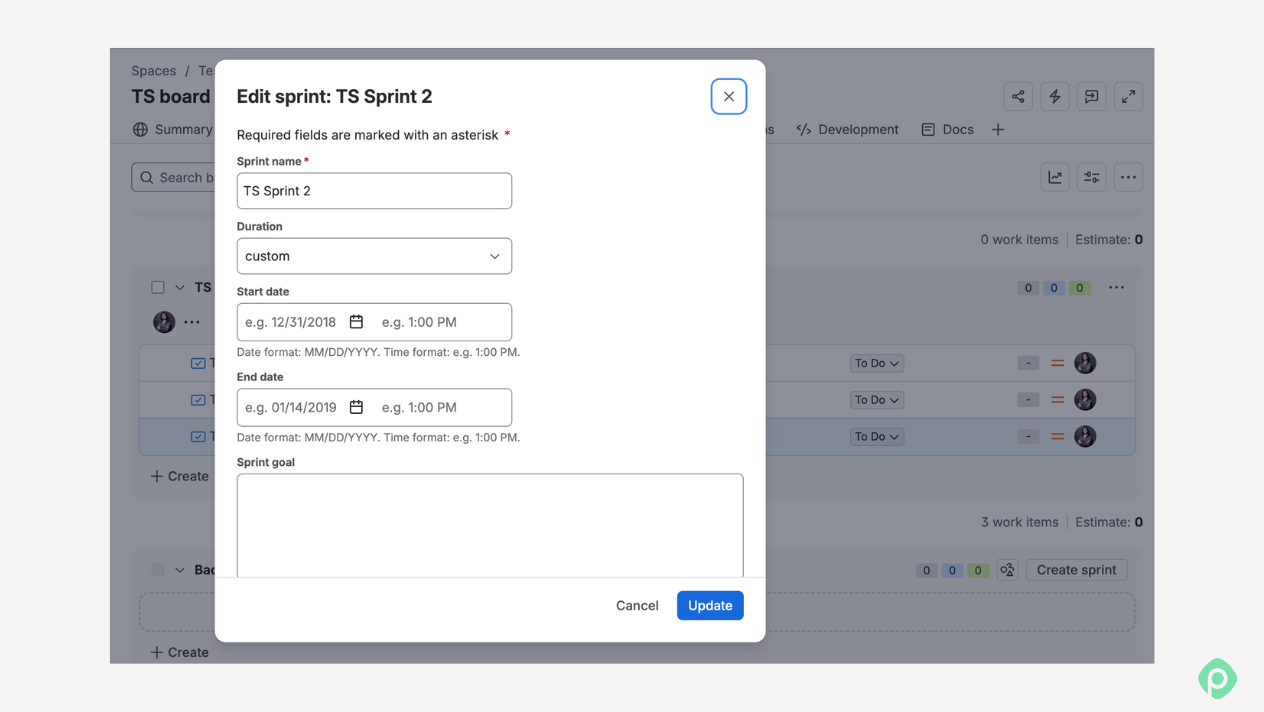
Task: Click the first work item's estimate dash badge
Action: (1028, 364)
